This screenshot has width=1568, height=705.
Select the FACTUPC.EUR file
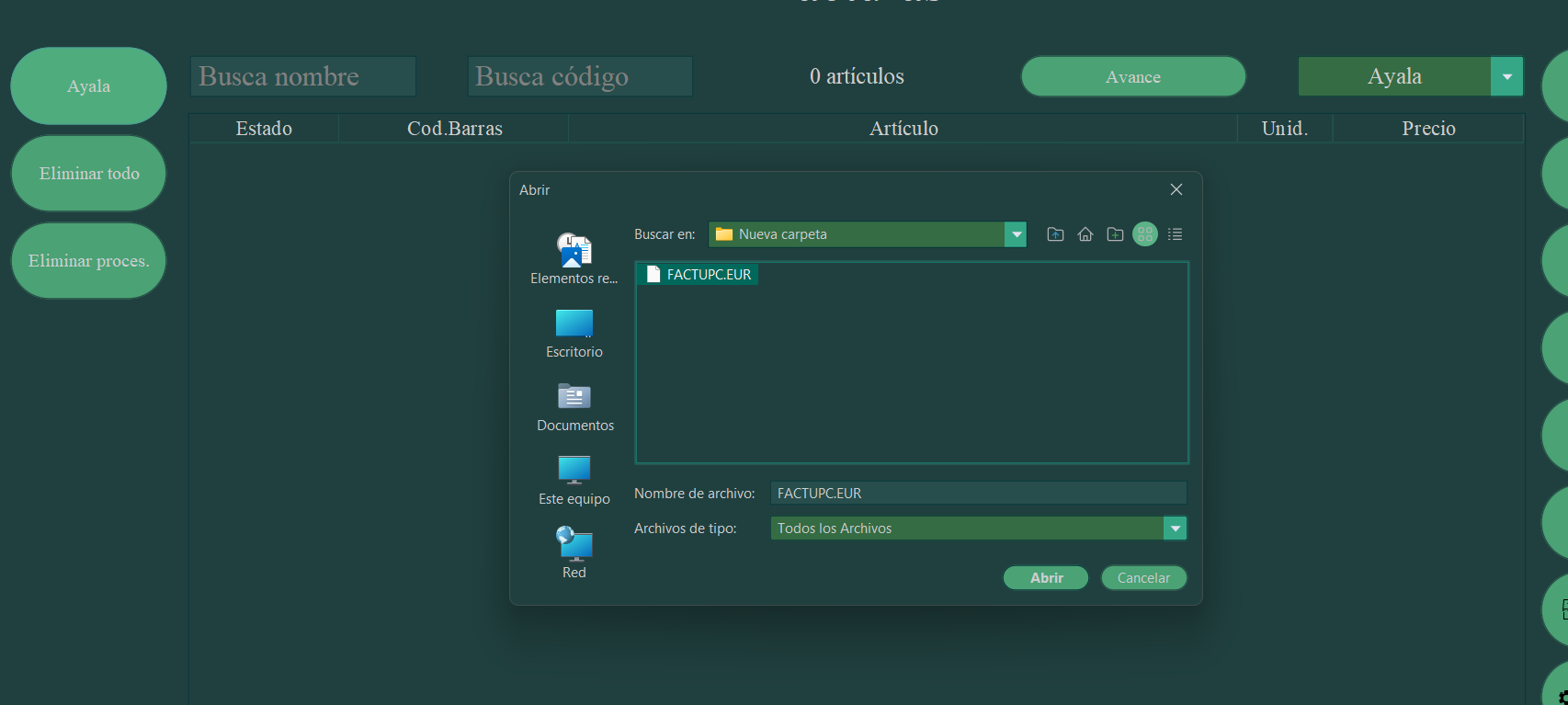coord(698,274)
